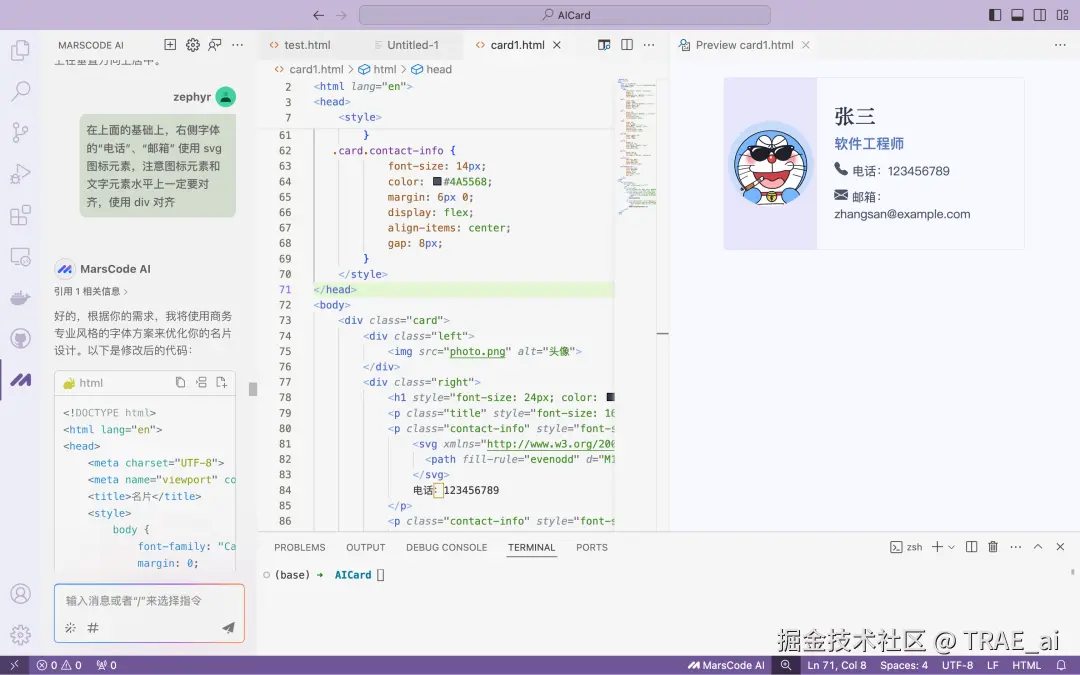Open more actions for card1.html editor
The height and width of the screenshot is (675, 1080).
pos(649,45)
